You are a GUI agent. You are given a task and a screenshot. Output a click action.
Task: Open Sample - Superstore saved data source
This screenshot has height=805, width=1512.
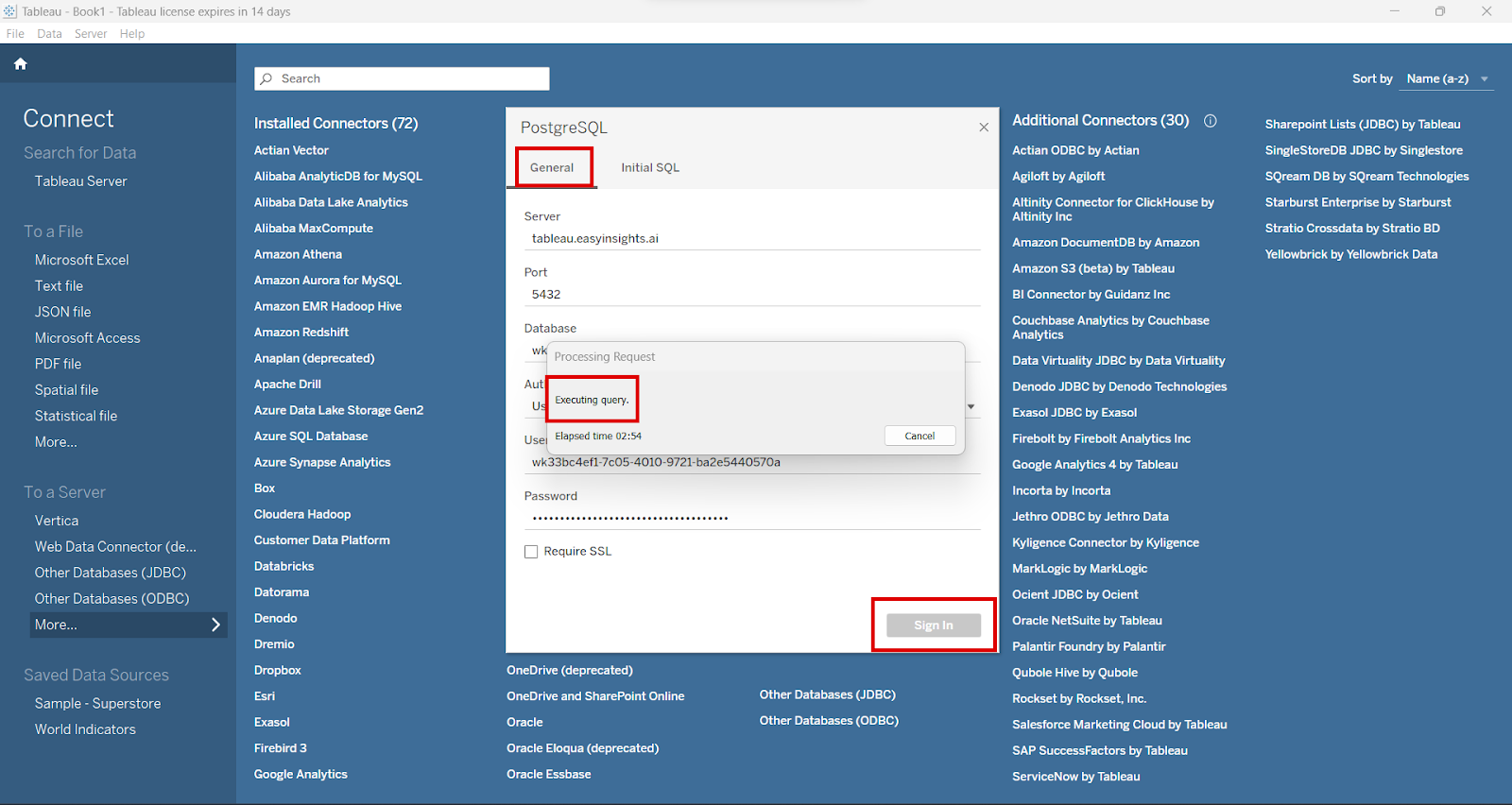point(97,704)
